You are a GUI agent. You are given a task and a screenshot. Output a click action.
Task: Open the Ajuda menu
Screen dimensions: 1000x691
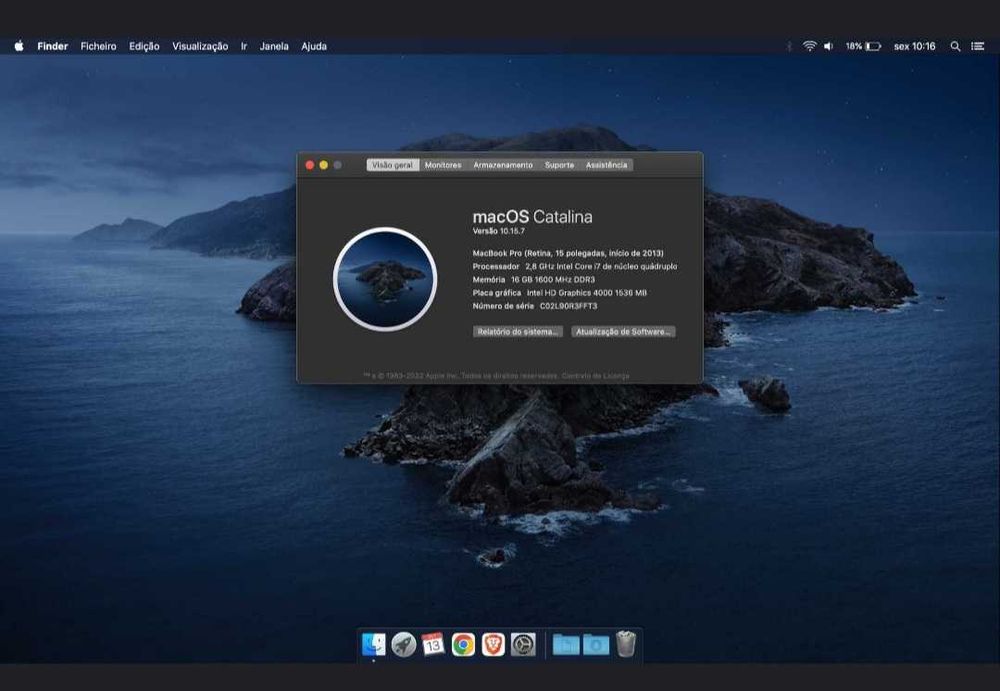[314, 46]
